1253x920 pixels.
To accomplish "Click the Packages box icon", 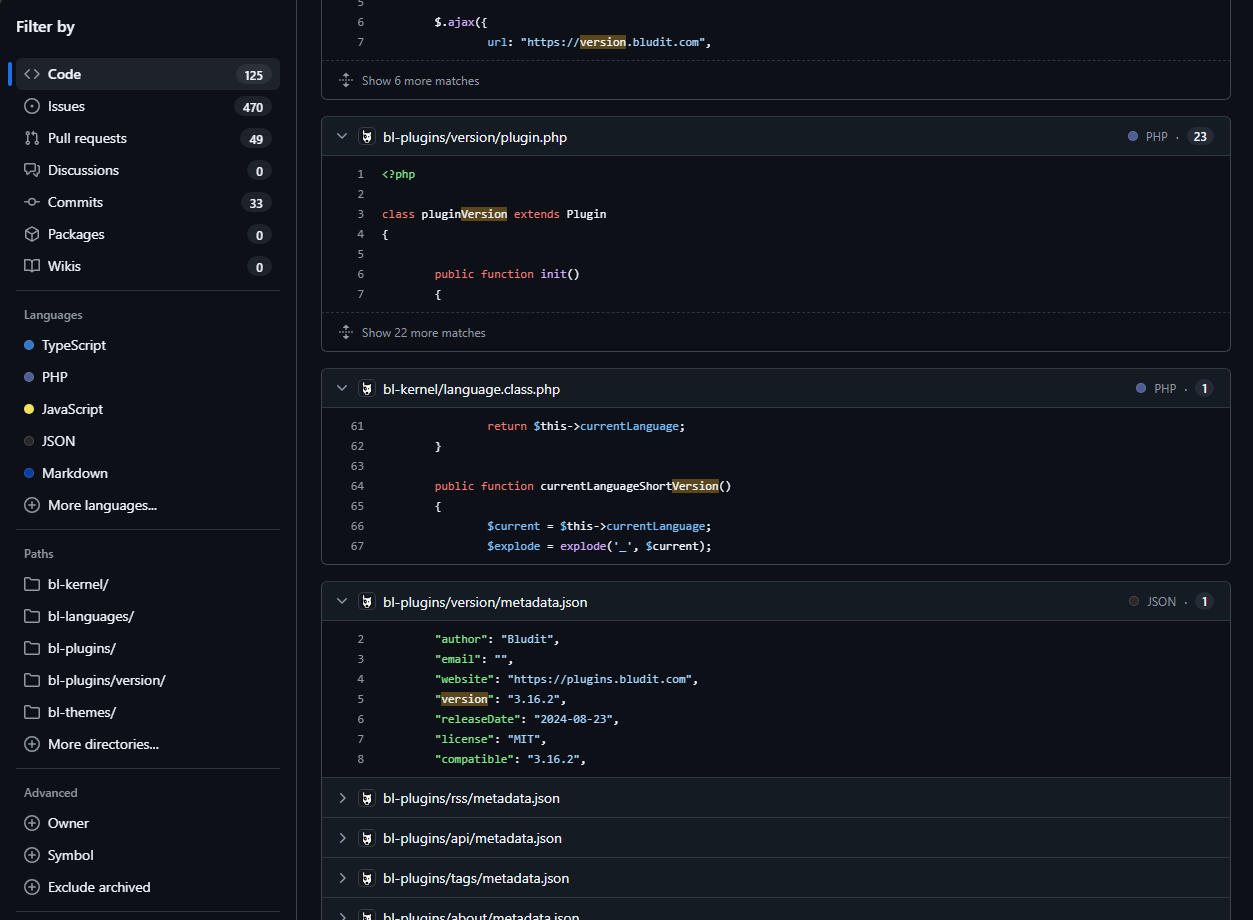I will 32,234.
